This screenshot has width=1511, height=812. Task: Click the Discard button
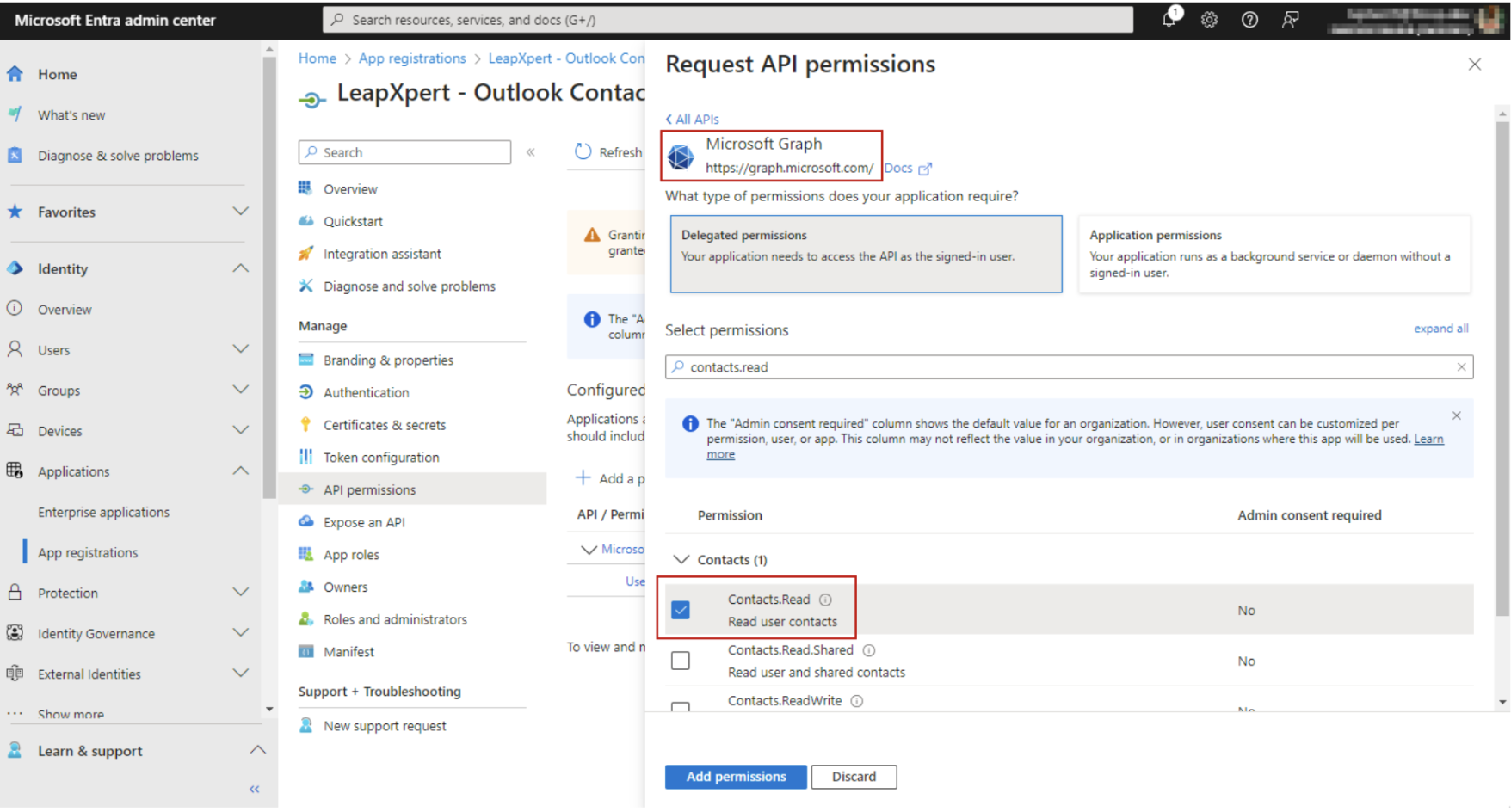tap(854, 777)
